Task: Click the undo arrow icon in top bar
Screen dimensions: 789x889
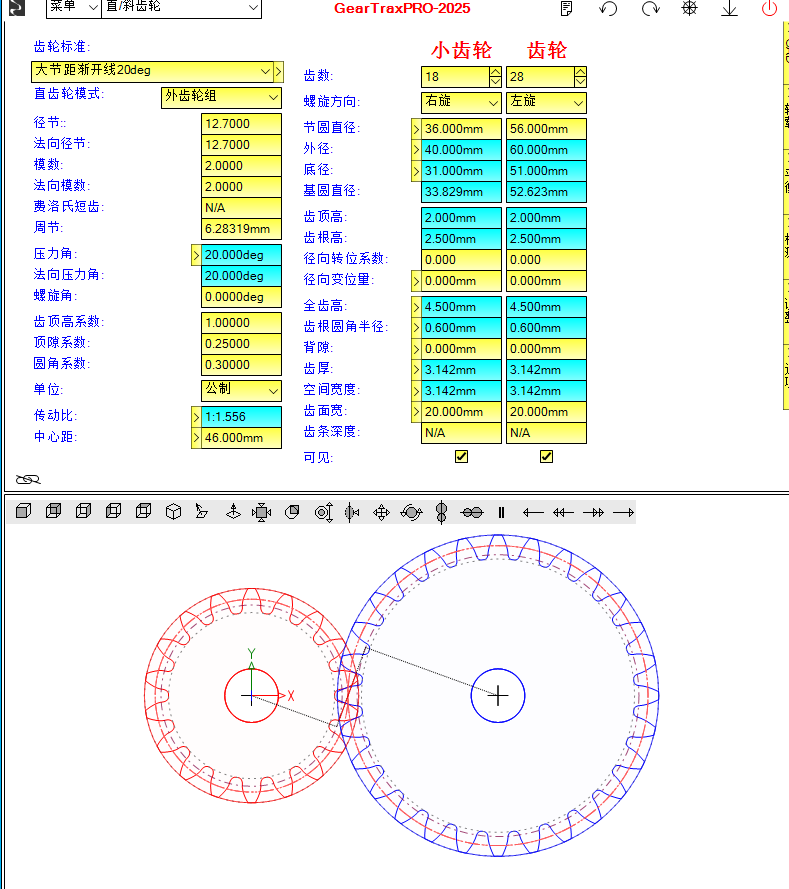Action: [x=608, y=9]
